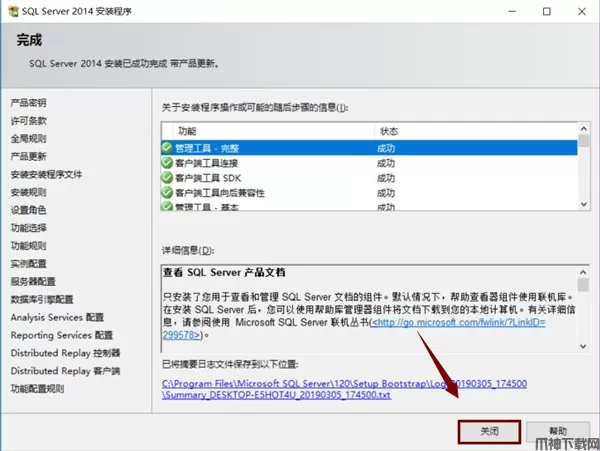The height and width of the screenshot is (451, 600).
Task: Click green check icon for 客户端工具 SDK
Action: 167,178
